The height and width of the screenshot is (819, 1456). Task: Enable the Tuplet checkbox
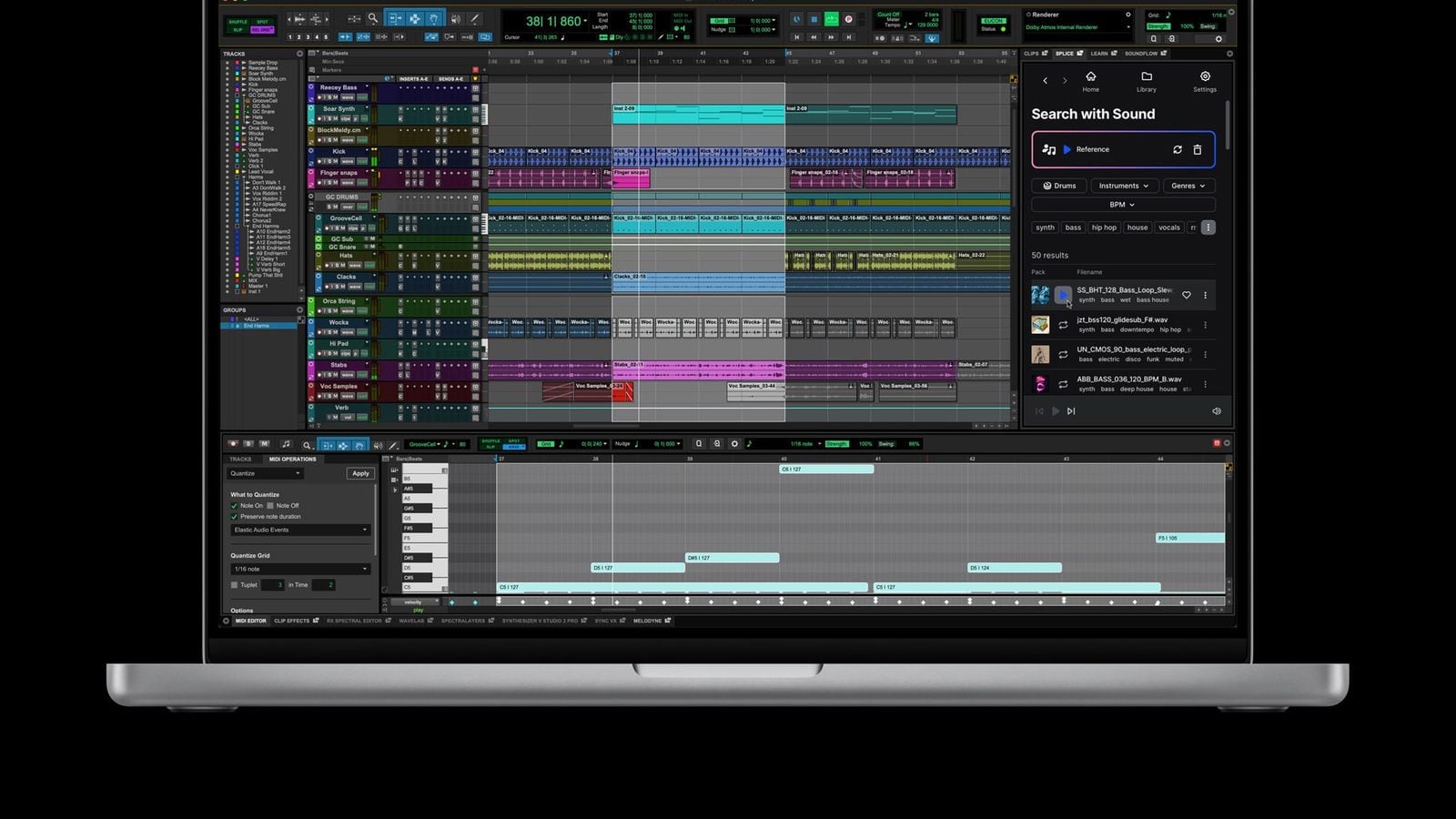point(234,585)
